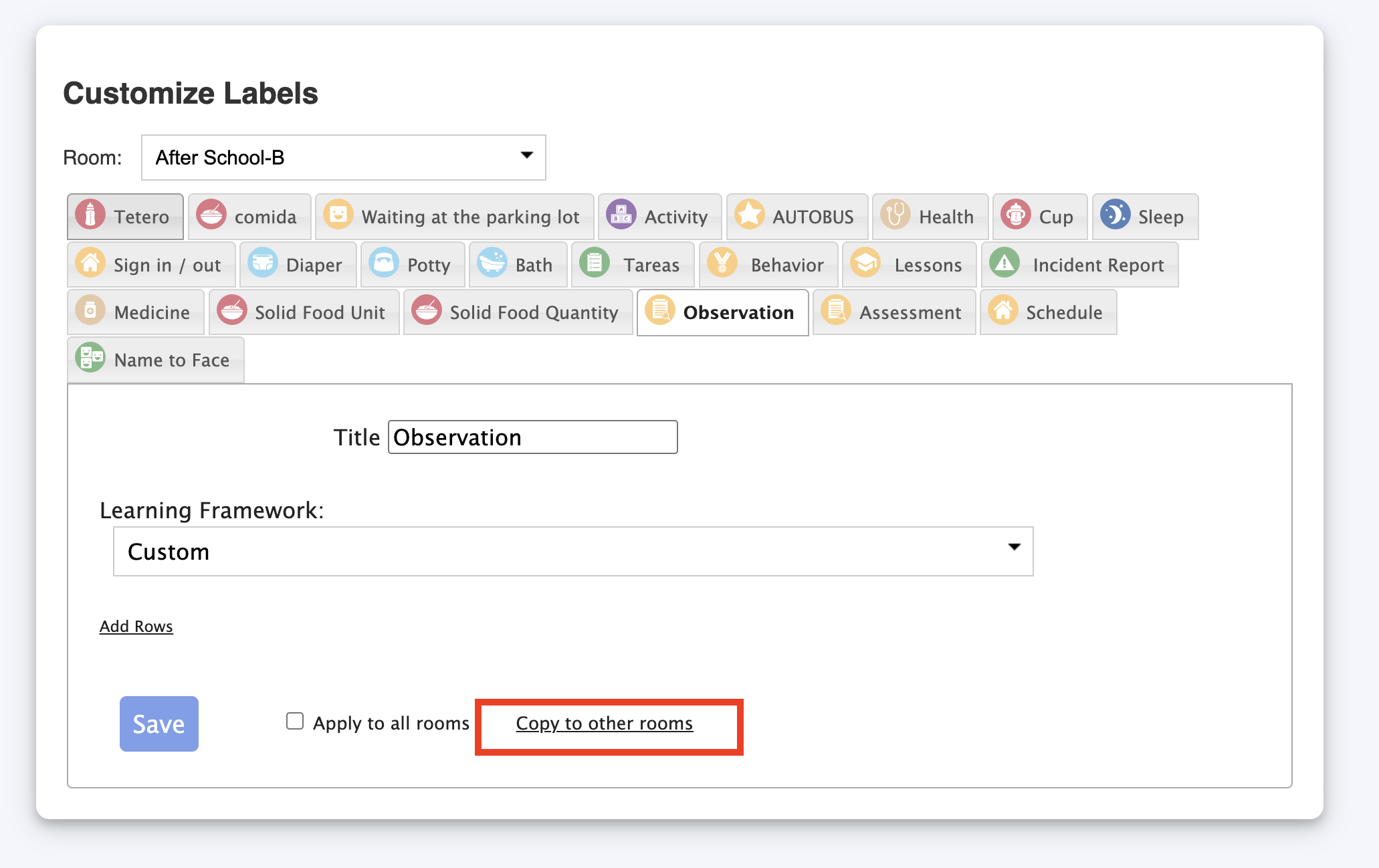Open the Room dropdown

[343, 157]
